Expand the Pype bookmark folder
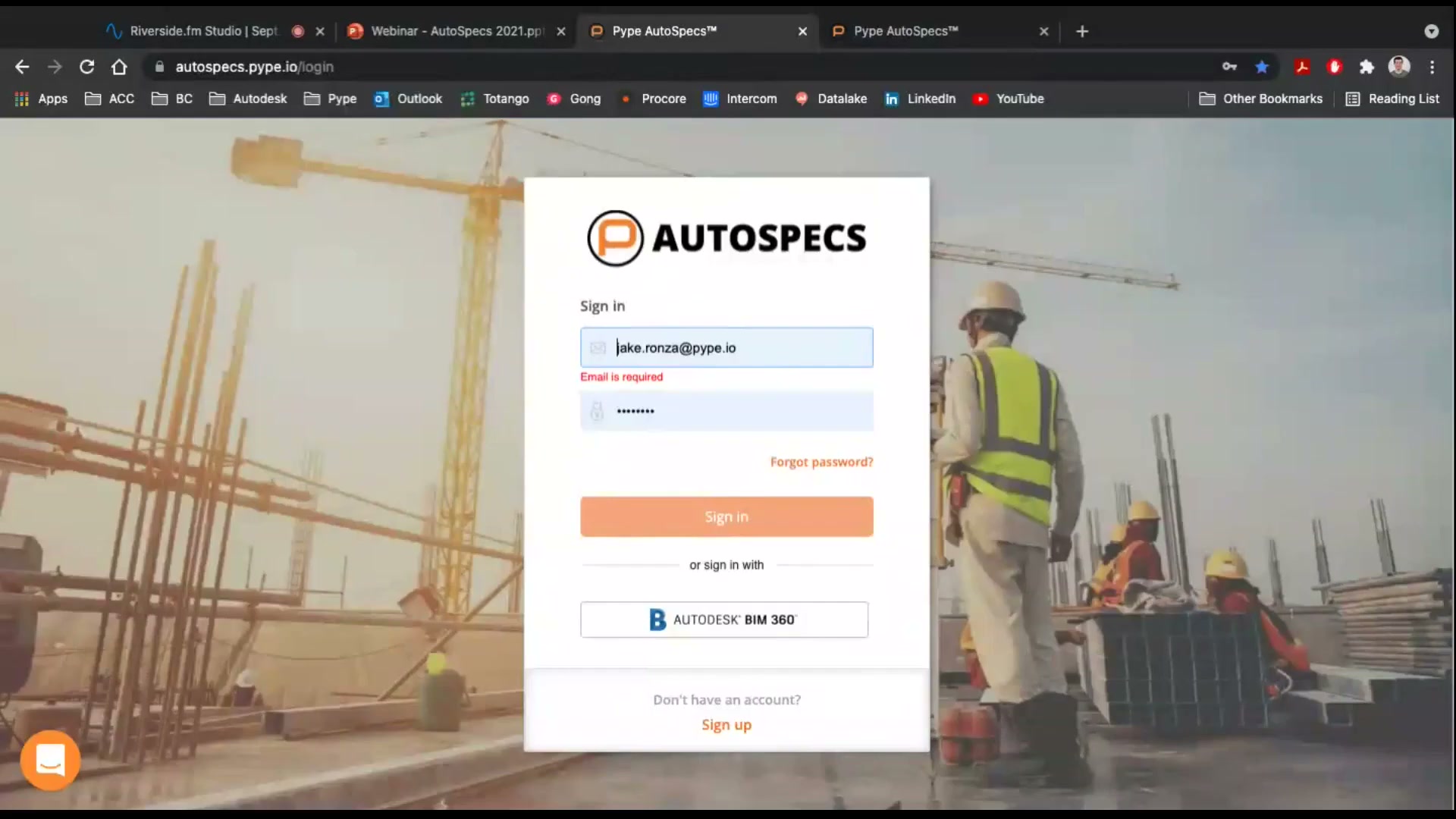This screenshot has height=819, width=1456. pos(330,99)
